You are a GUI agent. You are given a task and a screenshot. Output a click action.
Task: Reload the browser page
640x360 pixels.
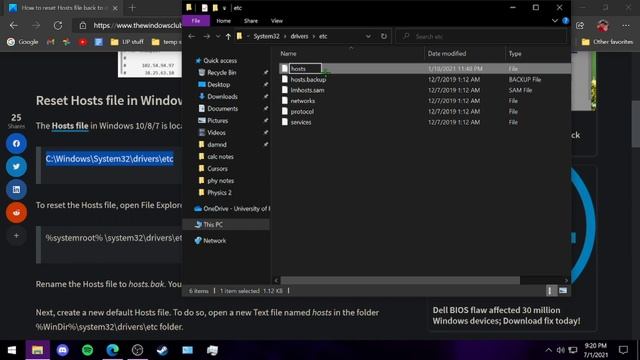coord(58,25)
